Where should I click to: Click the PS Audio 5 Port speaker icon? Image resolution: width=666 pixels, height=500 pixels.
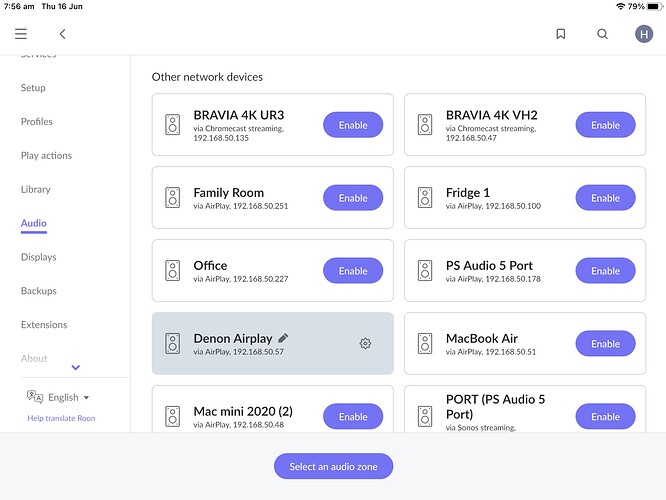point(425,271)
